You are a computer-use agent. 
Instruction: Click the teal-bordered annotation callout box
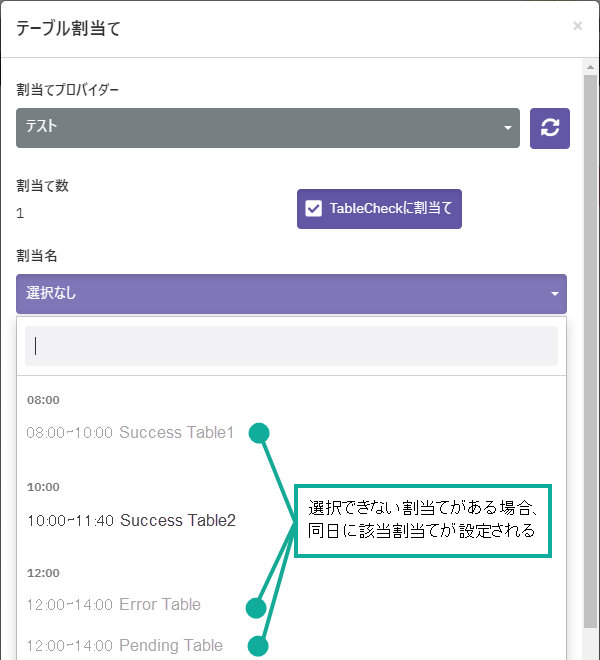pyautogui.click(x=423, y=517)
